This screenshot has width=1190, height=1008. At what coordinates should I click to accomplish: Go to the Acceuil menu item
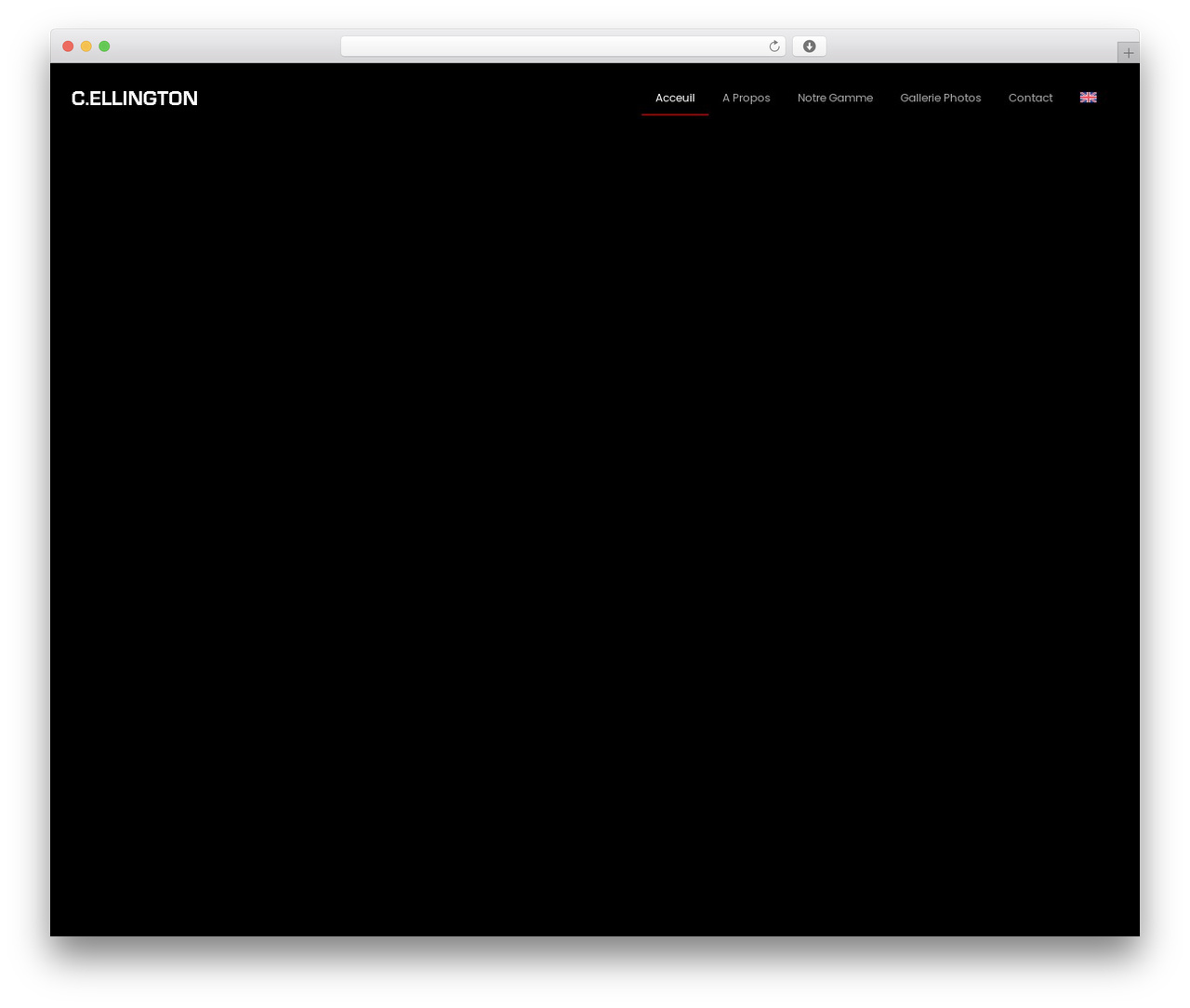point(675,98)
